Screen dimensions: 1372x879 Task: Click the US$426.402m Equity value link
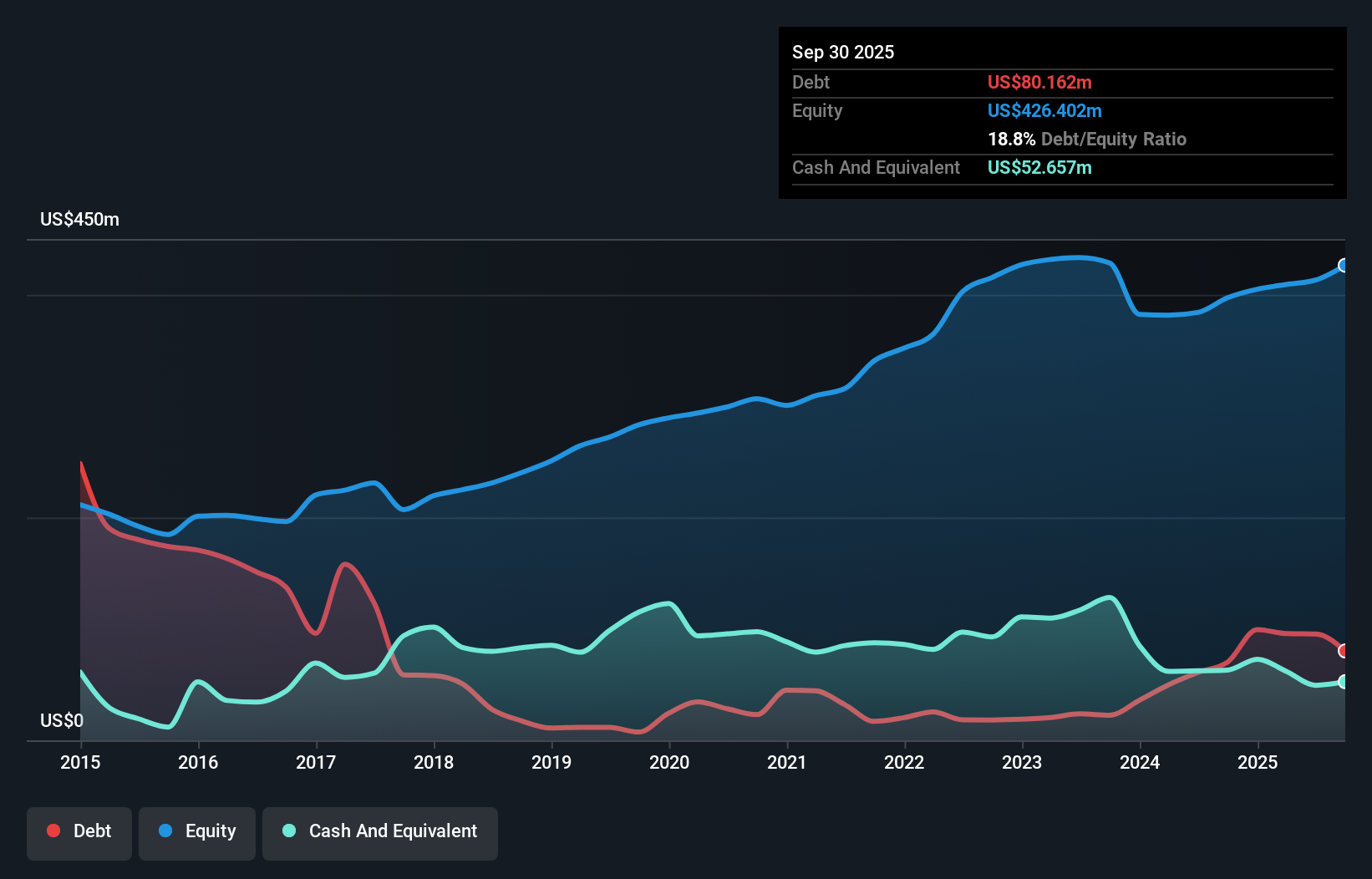(x=1044, y=110)
